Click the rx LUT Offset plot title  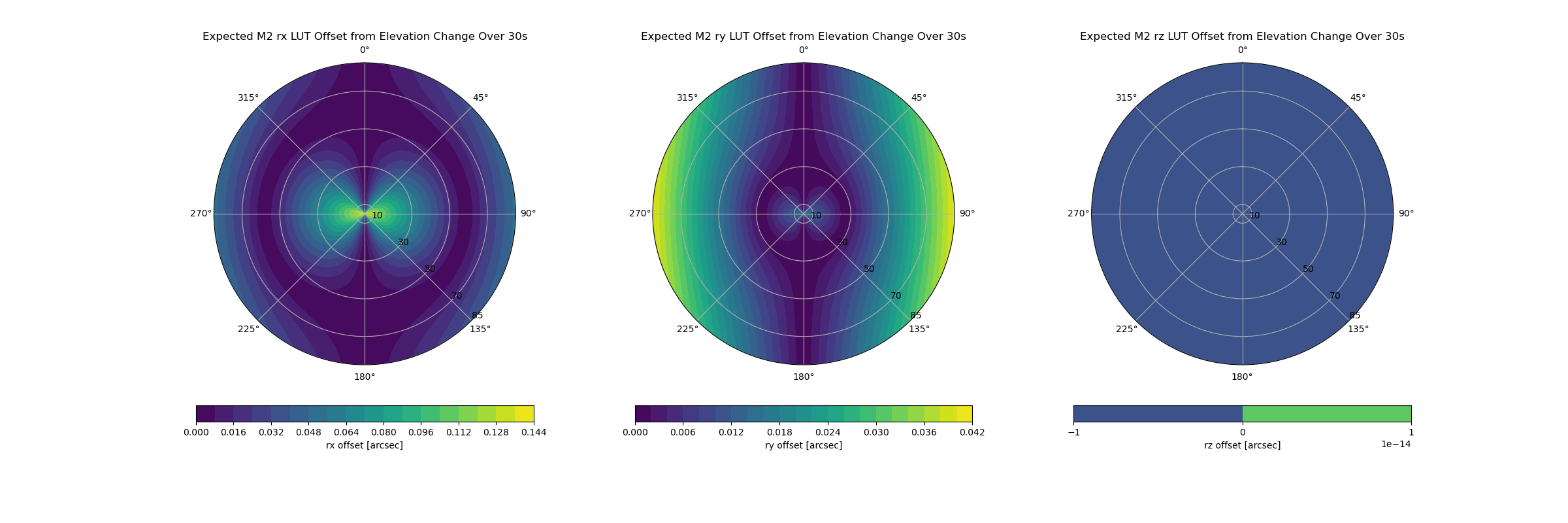[x=365, y=37]
